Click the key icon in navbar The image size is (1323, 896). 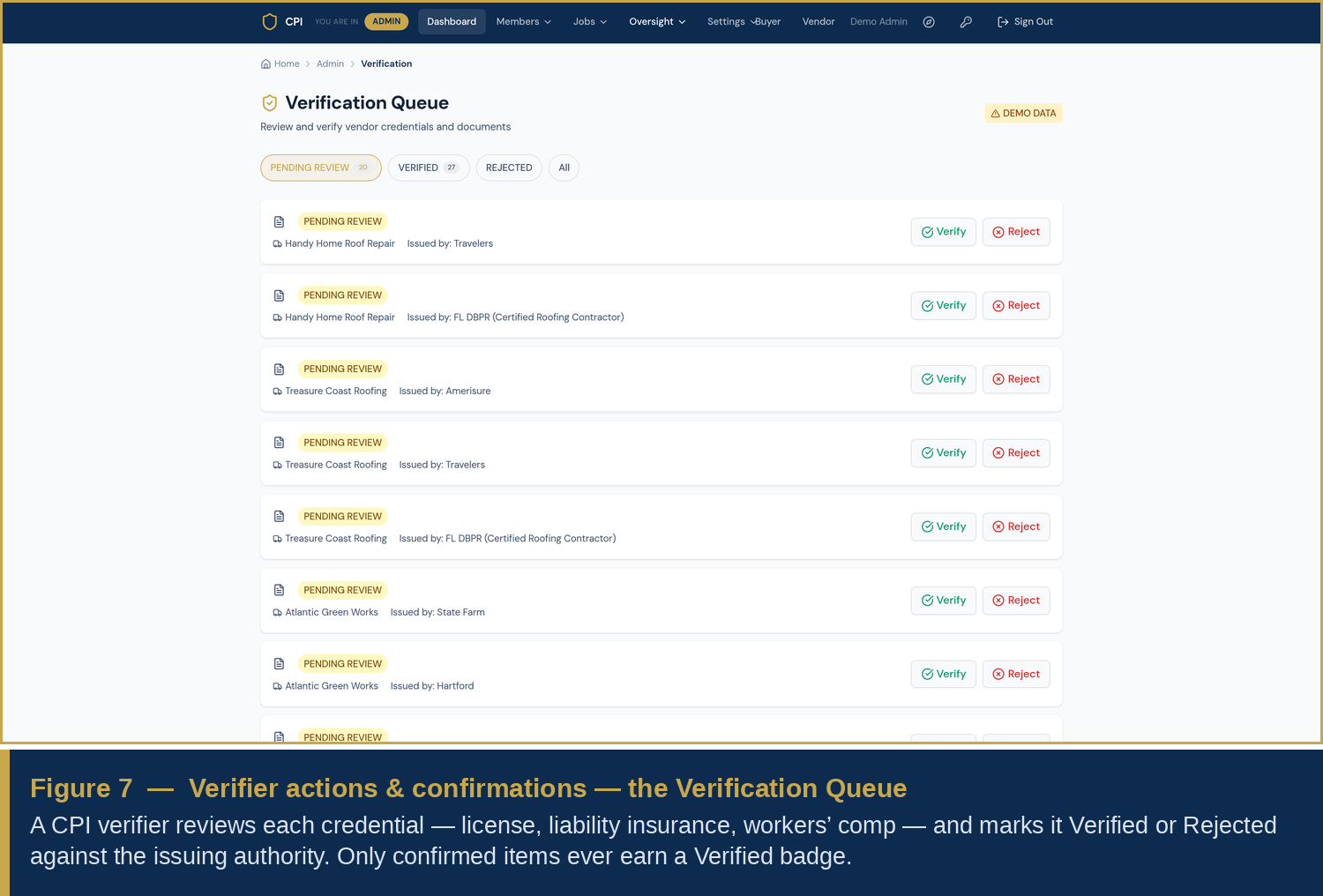966,22
